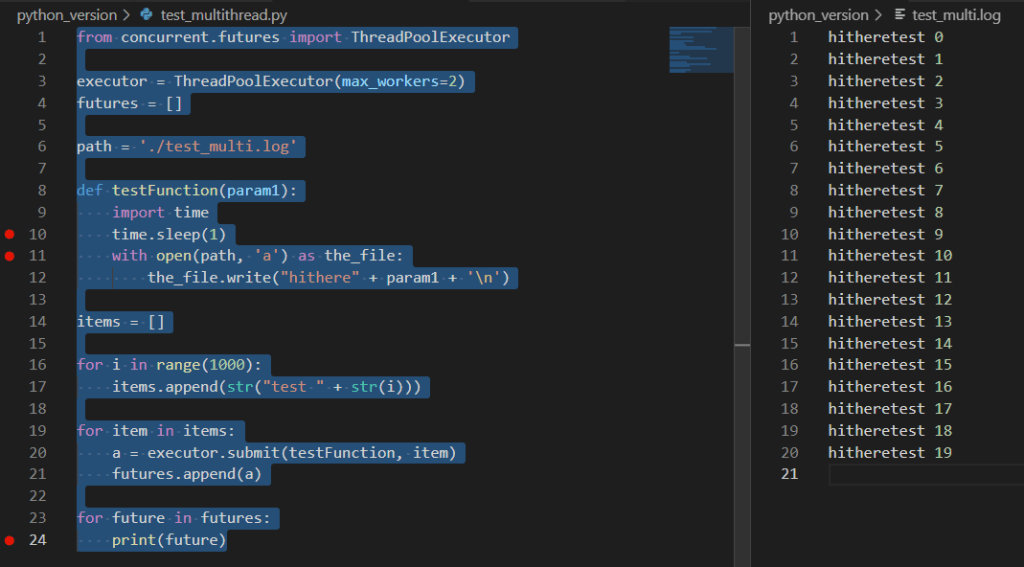Click the minimap preview of the code
This screenshot has width=1024, height=567.
click(x=700, y=50)
